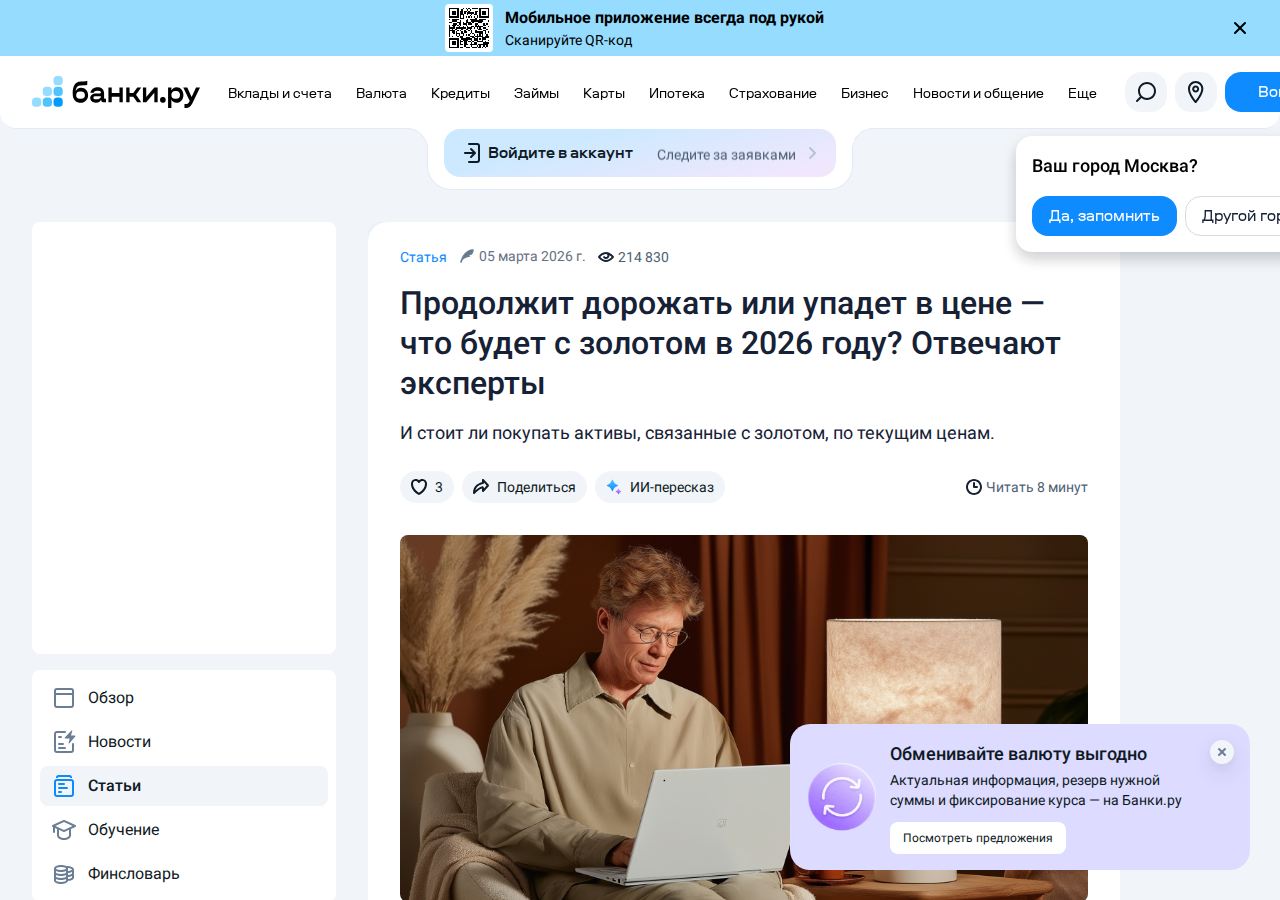The width and height of the screenshot is (1280, 900).
Task: Choose the Другой город button
Action: coord(1233,216)
